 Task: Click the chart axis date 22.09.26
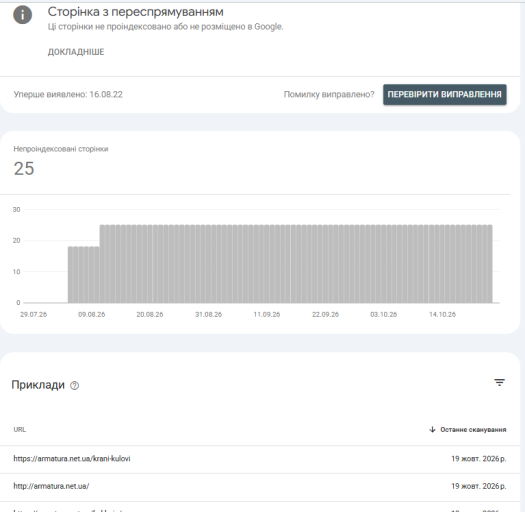(325, 314)
